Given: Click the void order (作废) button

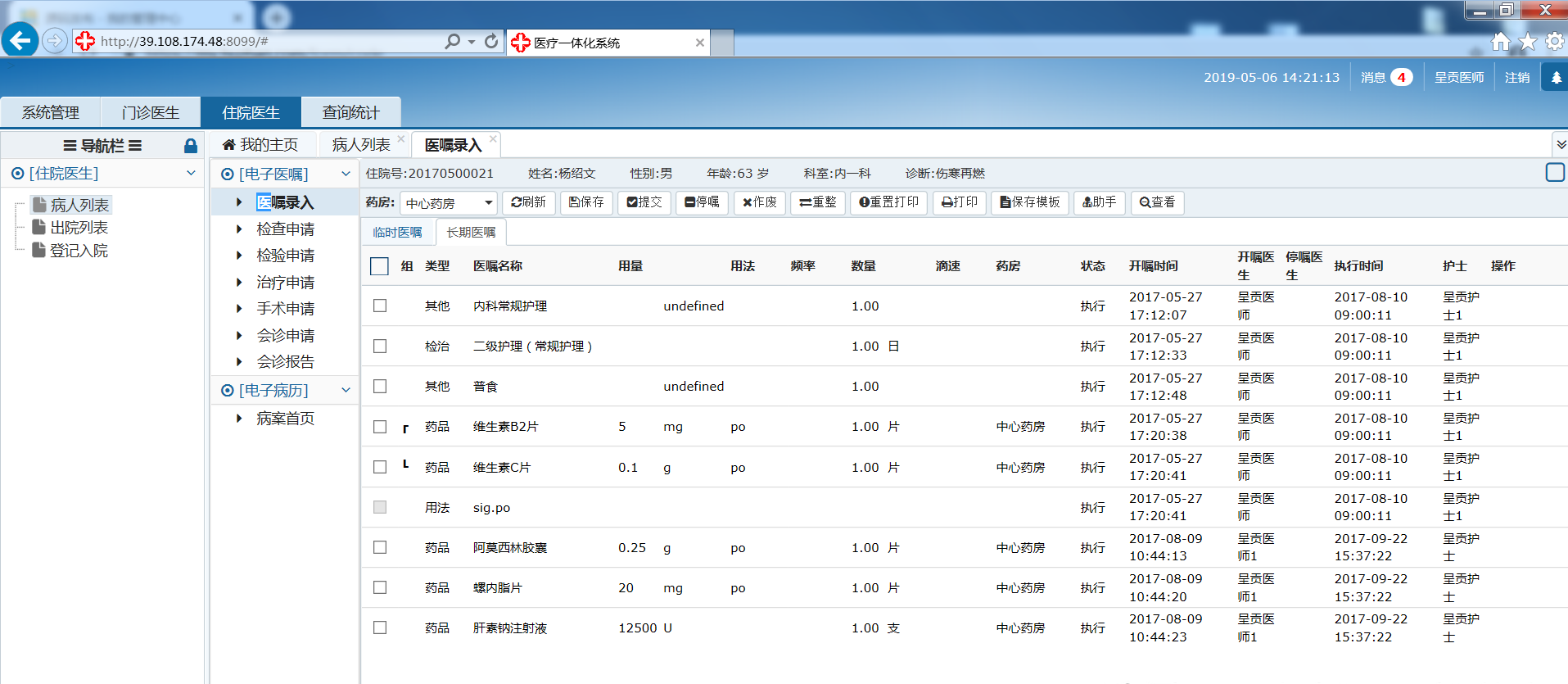Looking at the screenshot, I should (760, 202).
